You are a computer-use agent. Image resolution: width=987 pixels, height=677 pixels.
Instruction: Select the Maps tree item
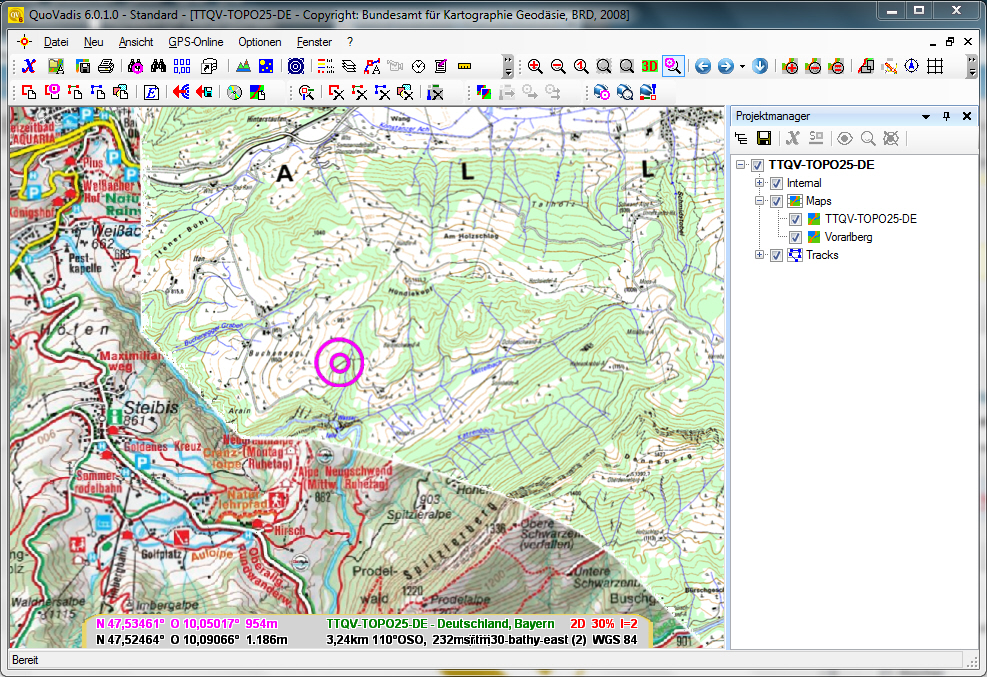(x=818, y=201)
